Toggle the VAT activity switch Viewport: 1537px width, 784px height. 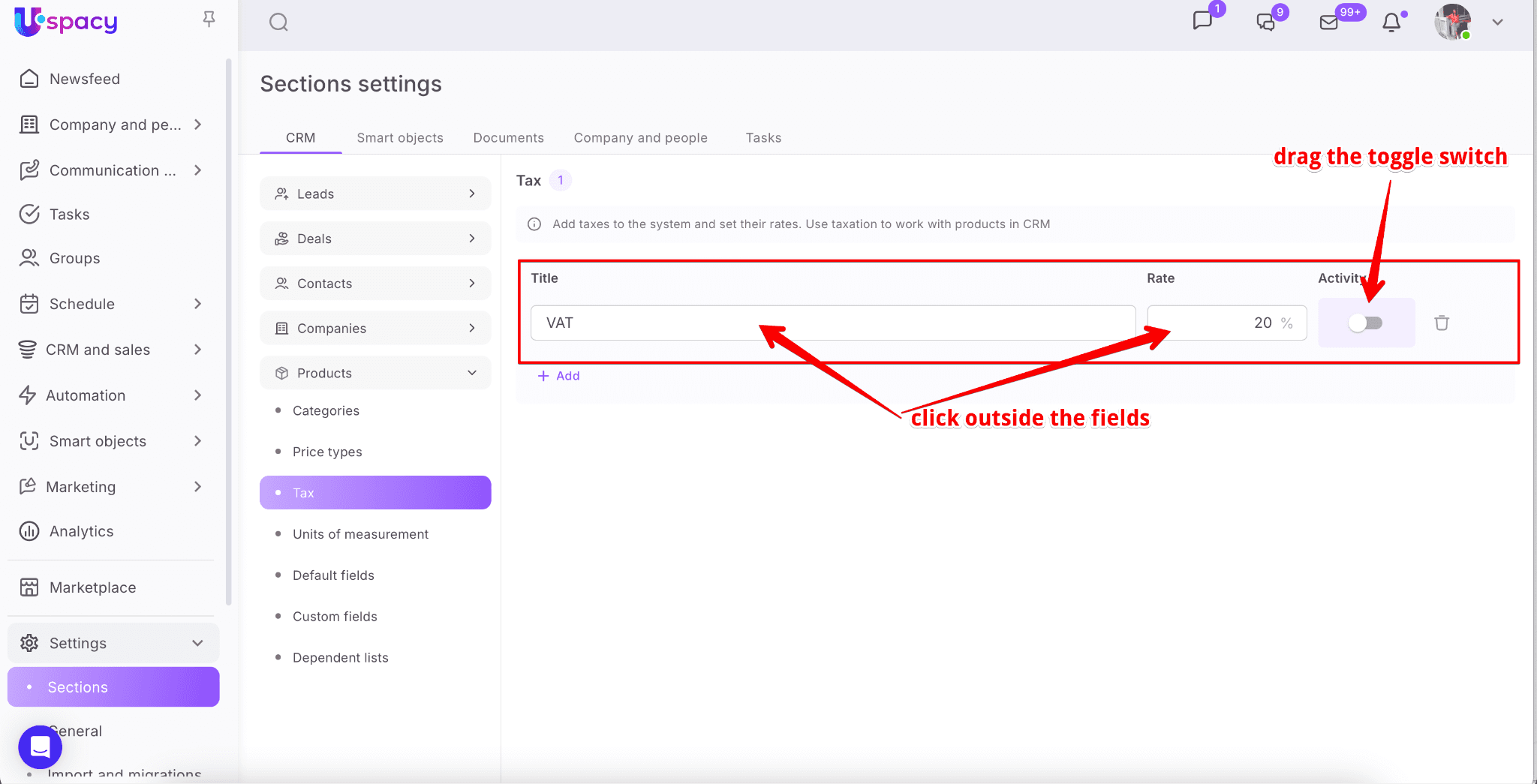pos(1365,323)
